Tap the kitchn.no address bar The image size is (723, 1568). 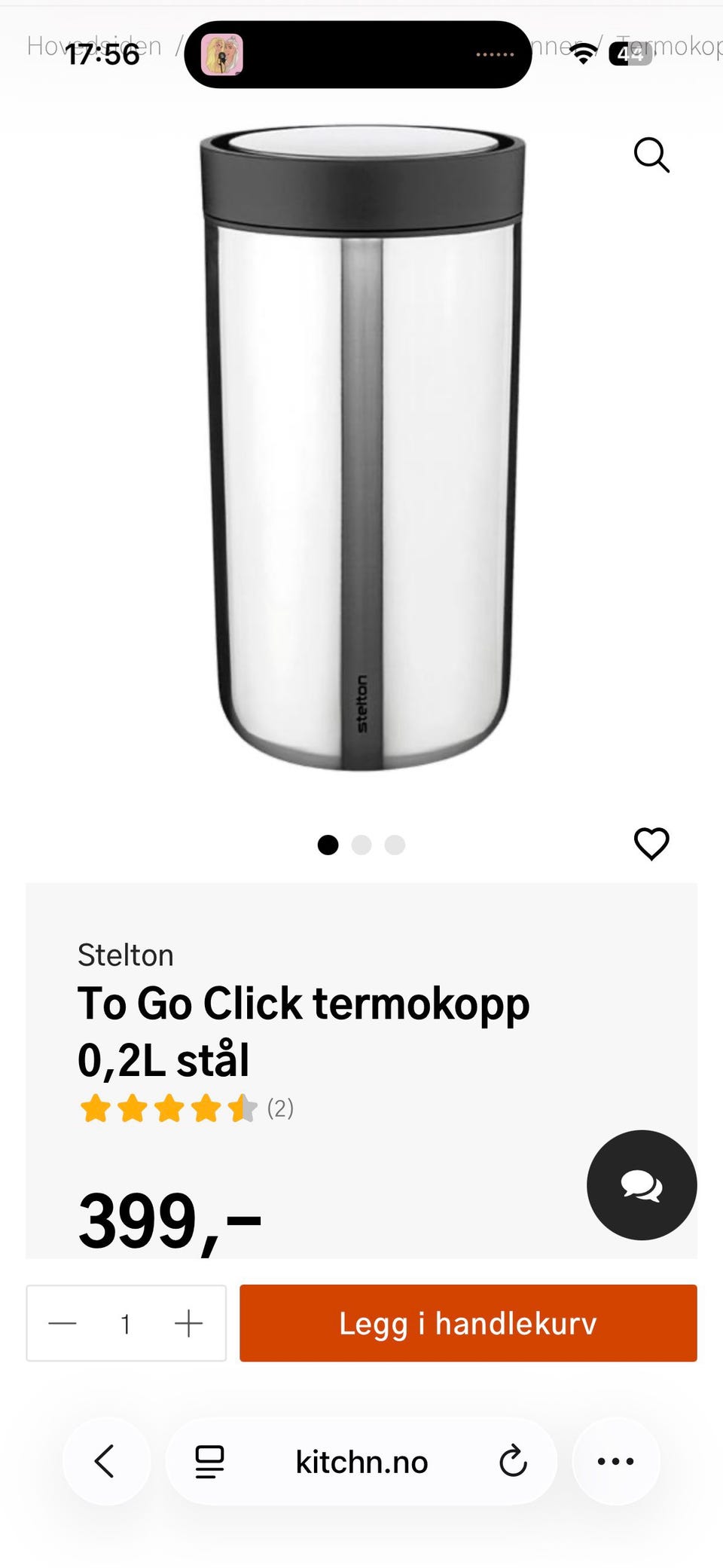pos(361,1462)
